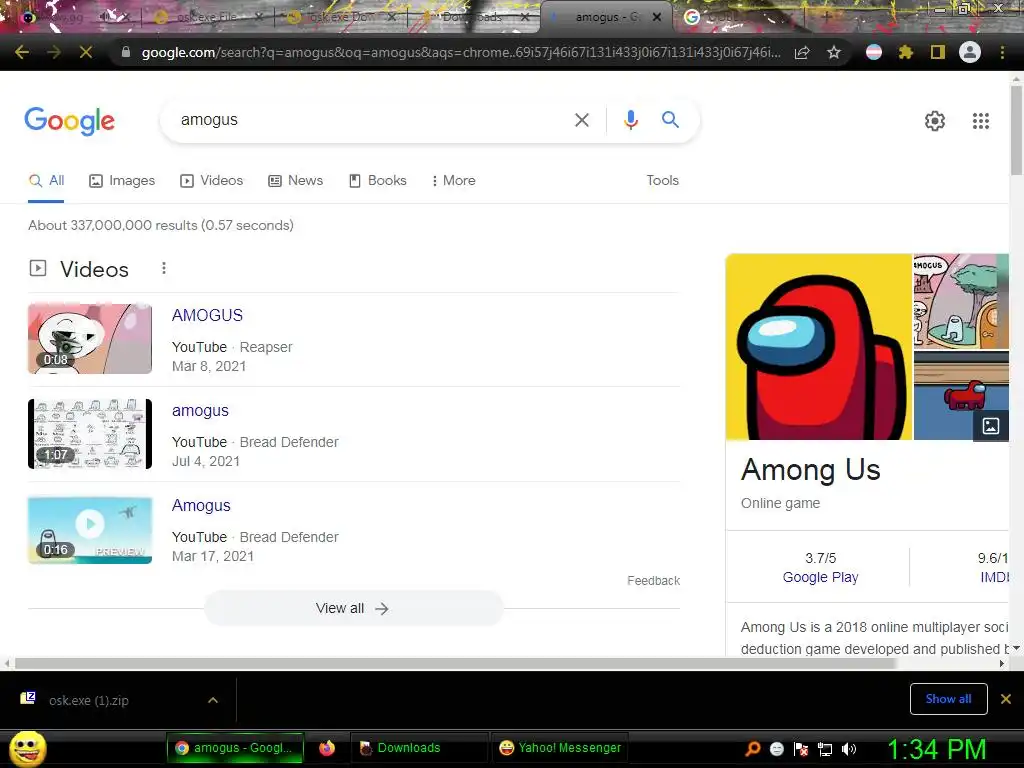This screenshot has width=1024, height=768.
Task: Close the amogus Google tab
Action: (657, 18)
